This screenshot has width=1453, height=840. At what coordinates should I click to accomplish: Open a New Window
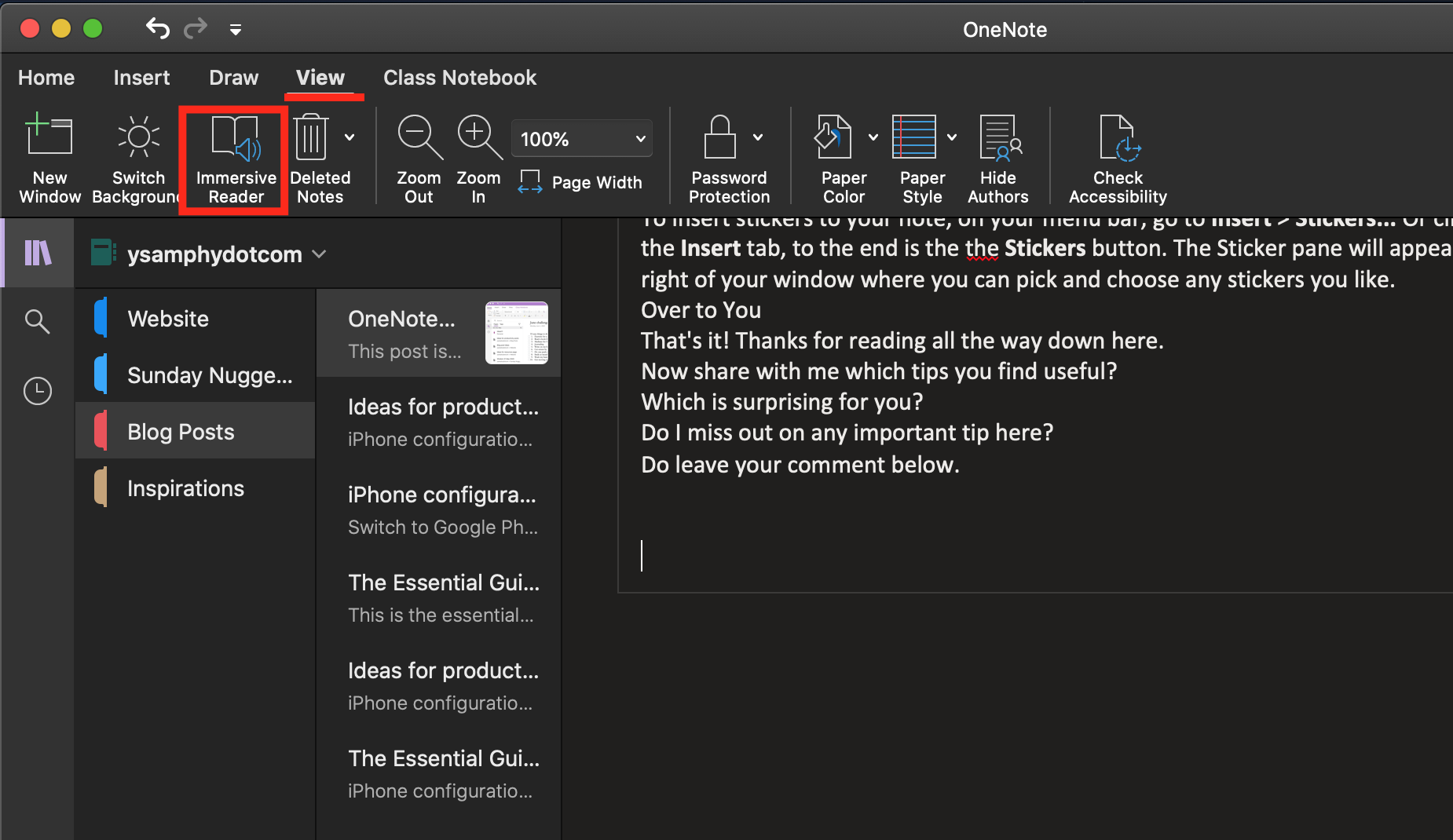tap(49, 159)
